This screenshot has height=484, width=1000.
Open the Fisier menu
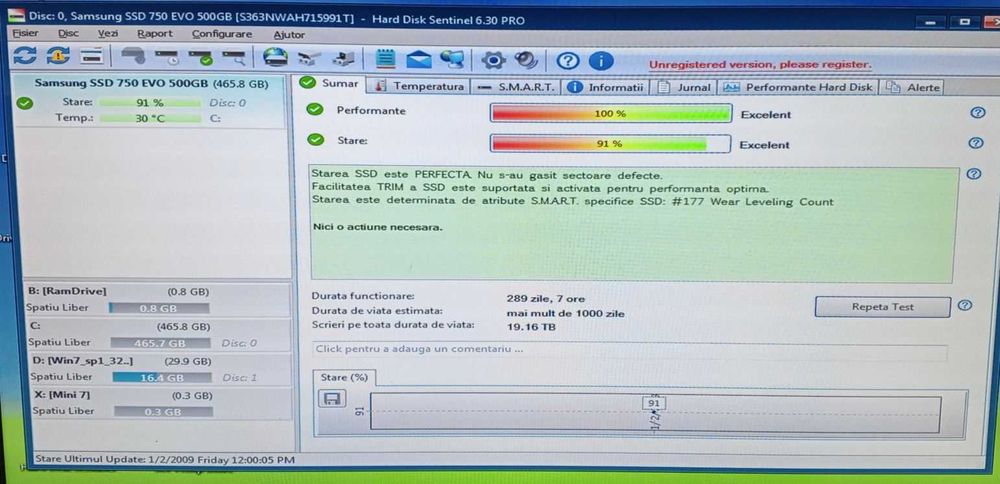25,33
